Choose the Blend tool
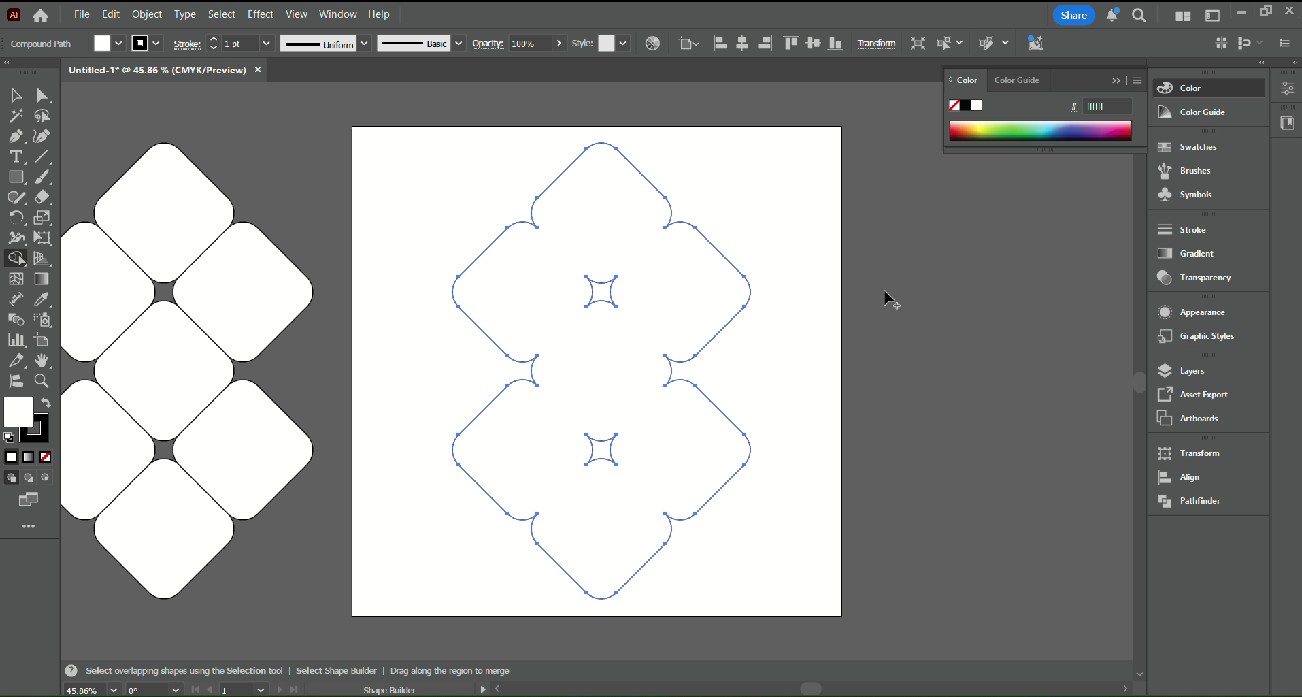 point(16,320)
